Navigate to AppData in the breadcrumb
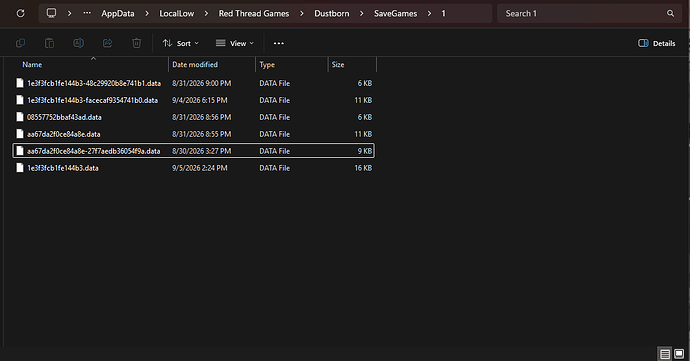Image resolution: width=690 pixels, height=361 pixels. click(x=117, y=14)
